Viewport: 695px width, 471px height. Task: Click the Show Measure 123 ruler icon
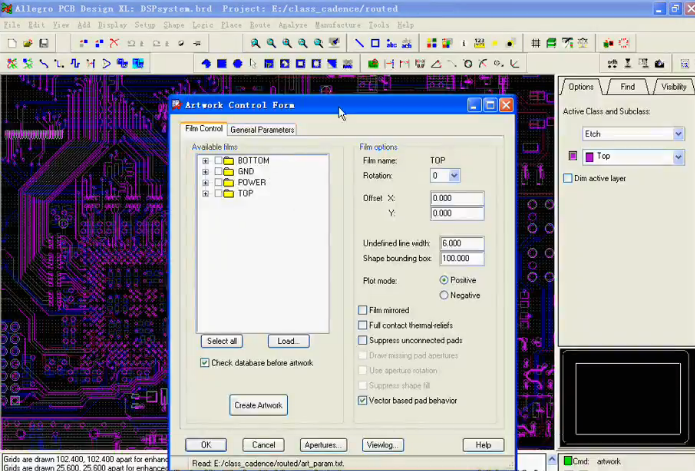[x=479, y=43]
